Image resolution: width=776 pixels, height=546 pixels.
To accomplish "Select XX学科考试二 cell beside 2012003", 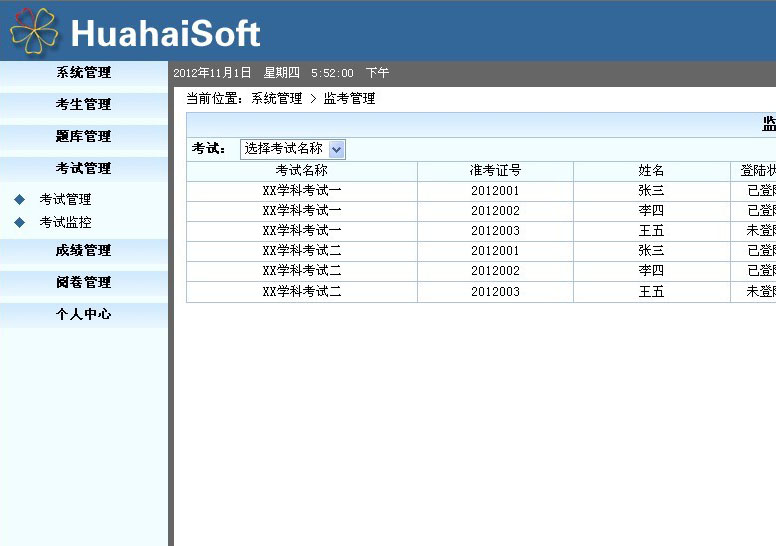I will [302, 292].
